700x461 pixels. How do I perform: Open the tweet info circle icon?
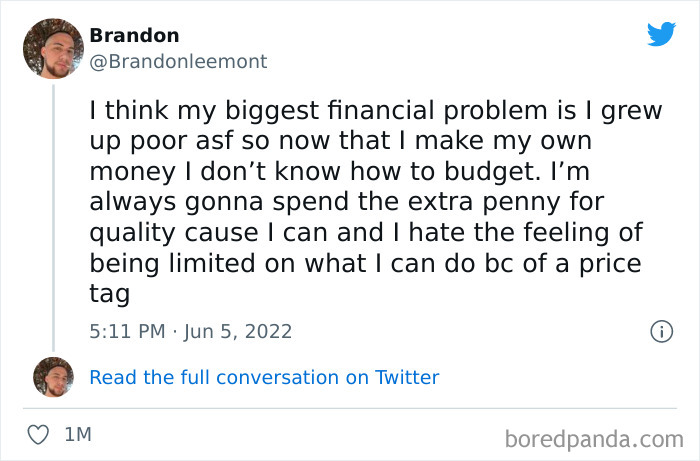(661, 331)
